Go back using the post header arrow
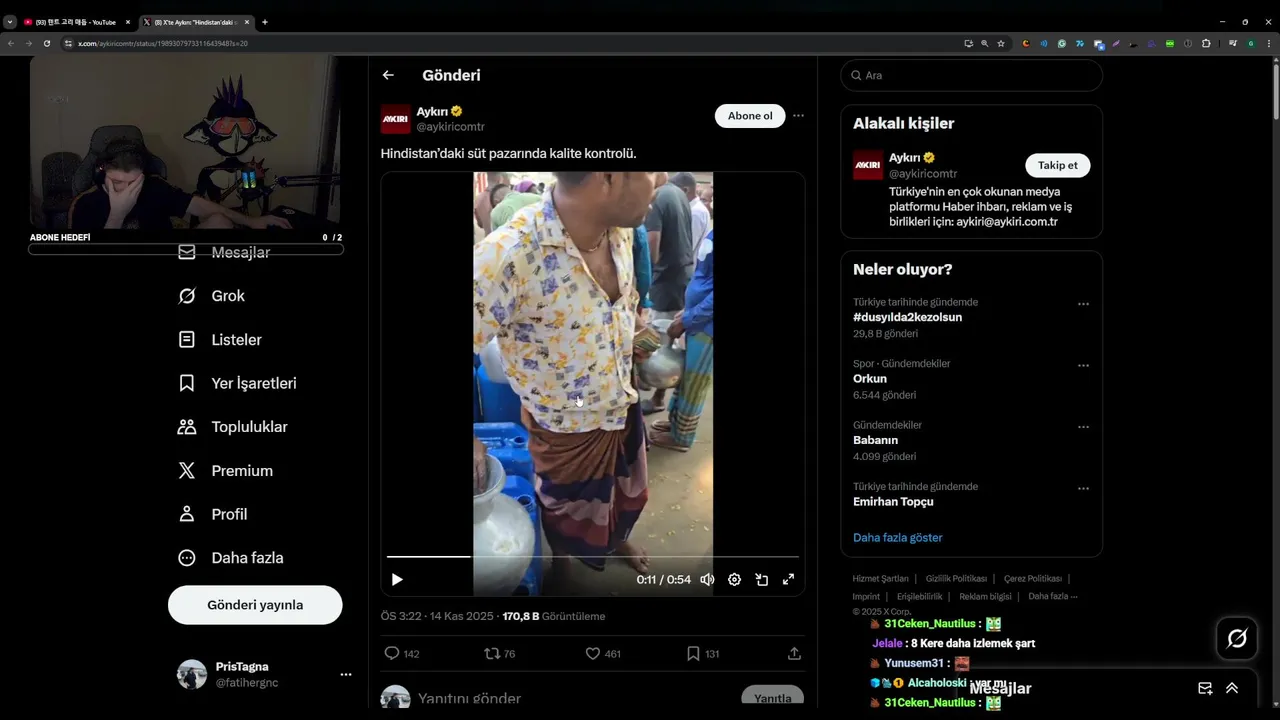 [388, 75]
